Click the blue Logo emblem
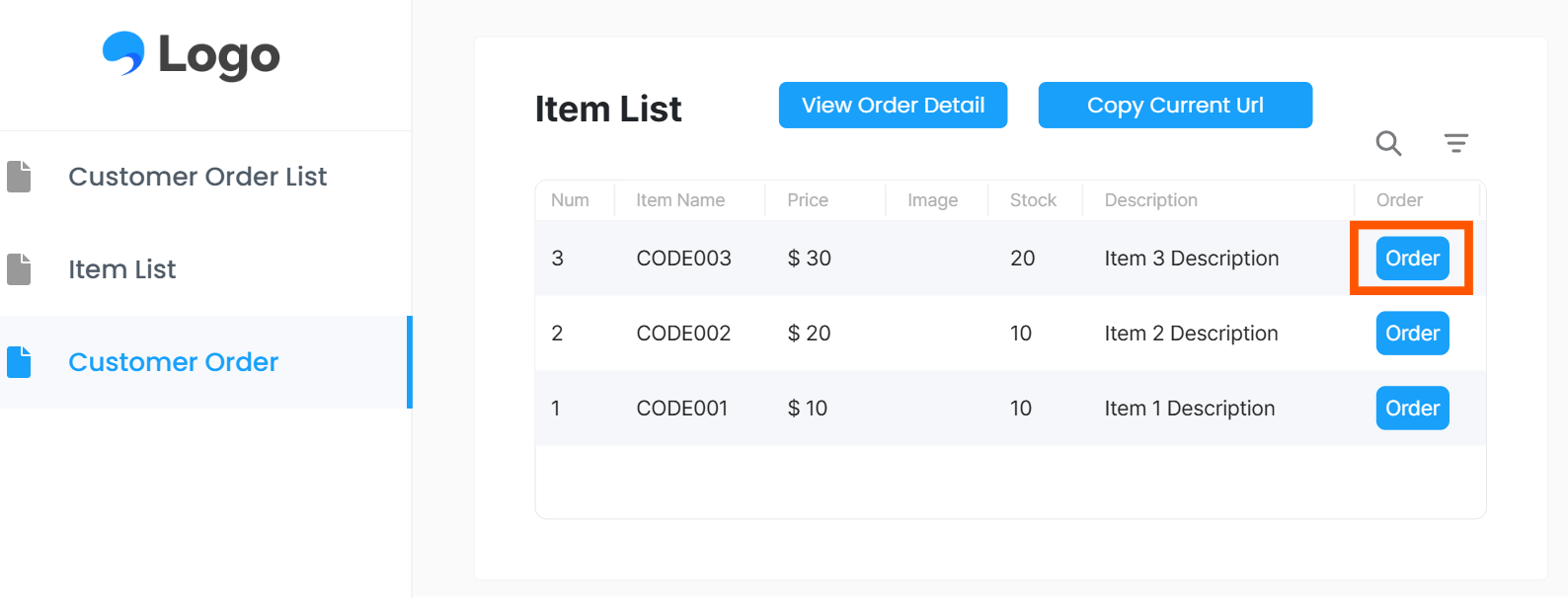1568x598 pixels. [x=123, y=53]
